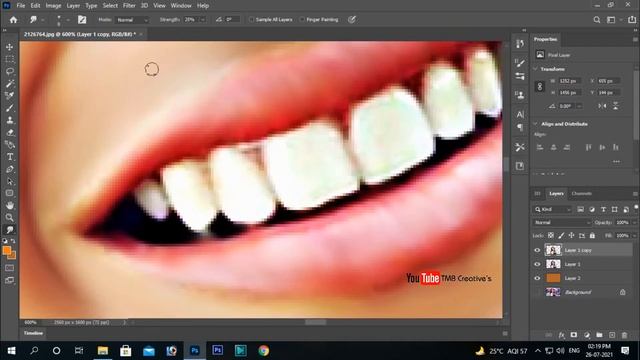Image resolution: width=640 pixels, height=360 pixels.
Task: Select the Lasso tool
Action: tap(9, 72)
